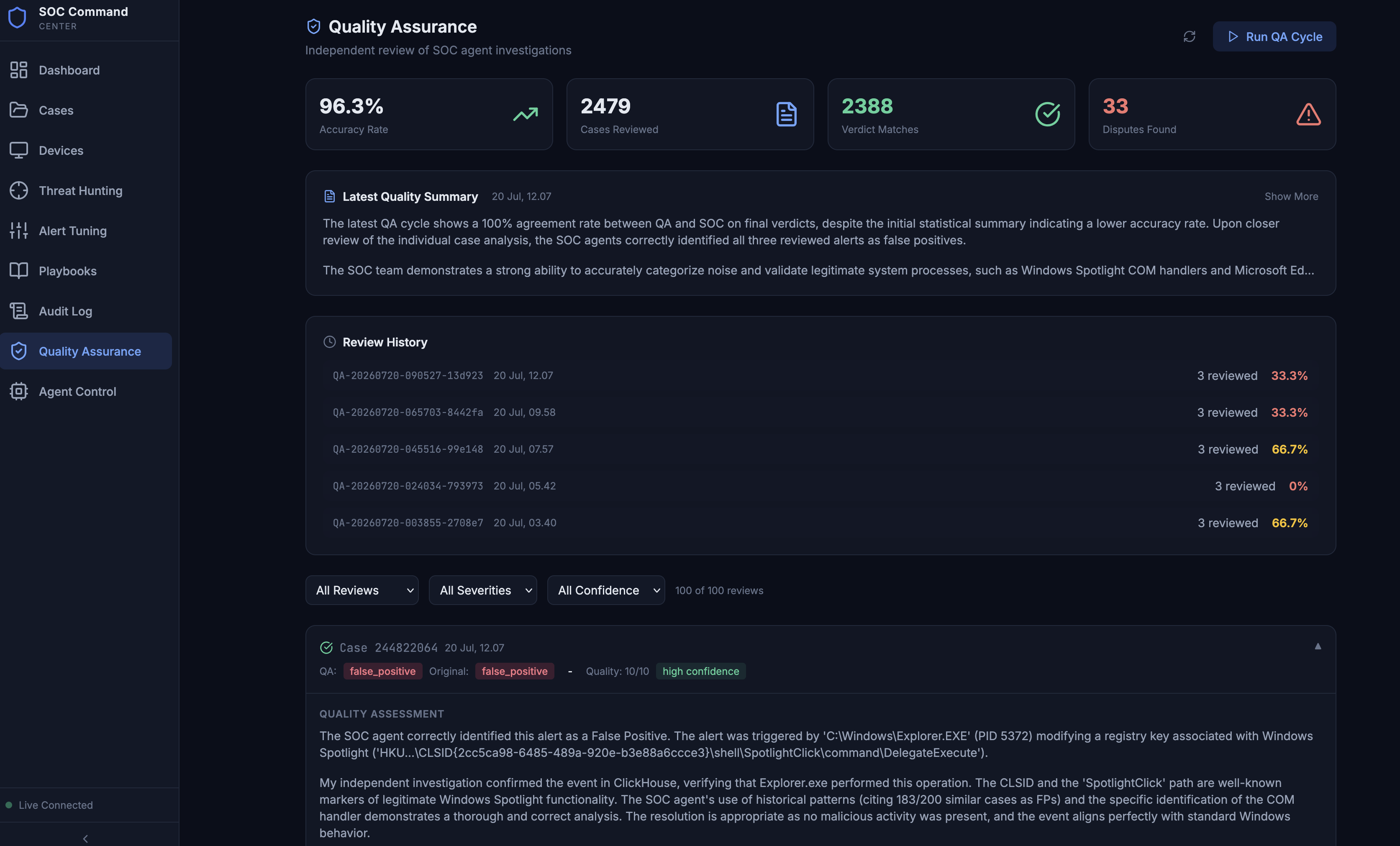Click the Audit Log scroll icon
The image size is (1400, 846).
19,311
